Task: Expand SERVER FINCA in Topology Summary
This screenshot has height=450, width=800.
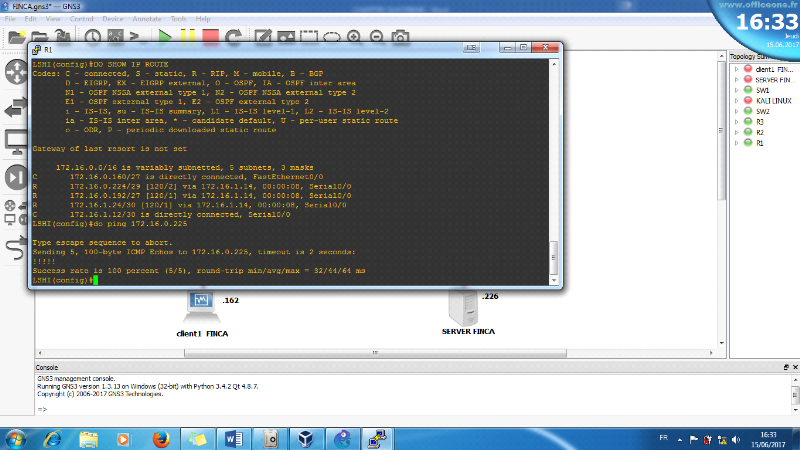Action: (736, 80)
